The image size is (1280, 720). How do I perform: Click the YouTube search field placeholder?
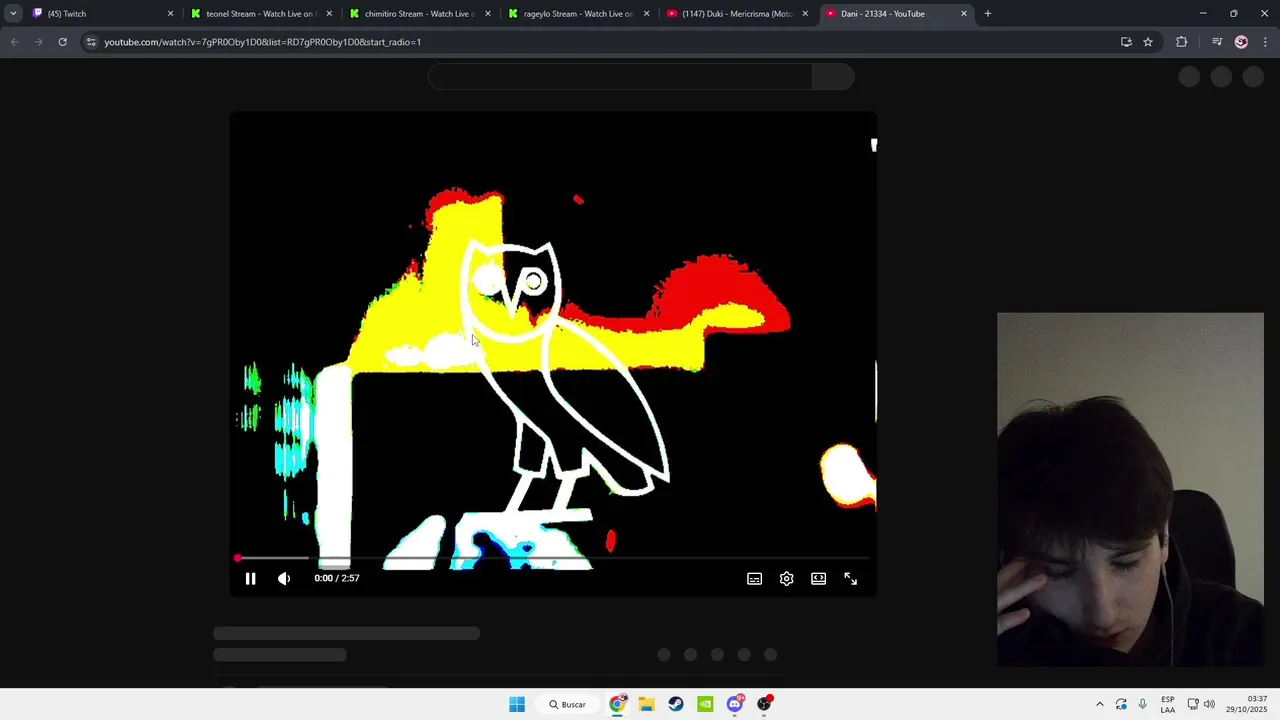620,77
